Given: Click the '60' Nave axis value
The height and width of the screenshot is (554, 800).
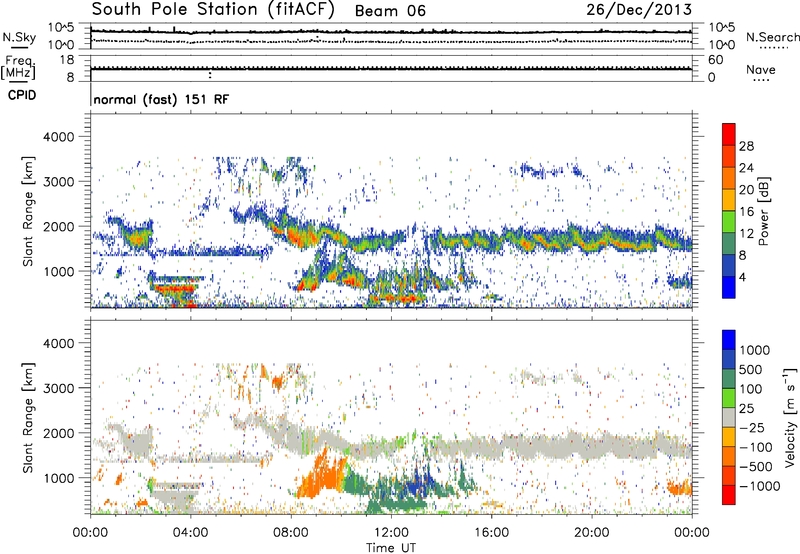Looking at the screenshot, I should (716, 60).
